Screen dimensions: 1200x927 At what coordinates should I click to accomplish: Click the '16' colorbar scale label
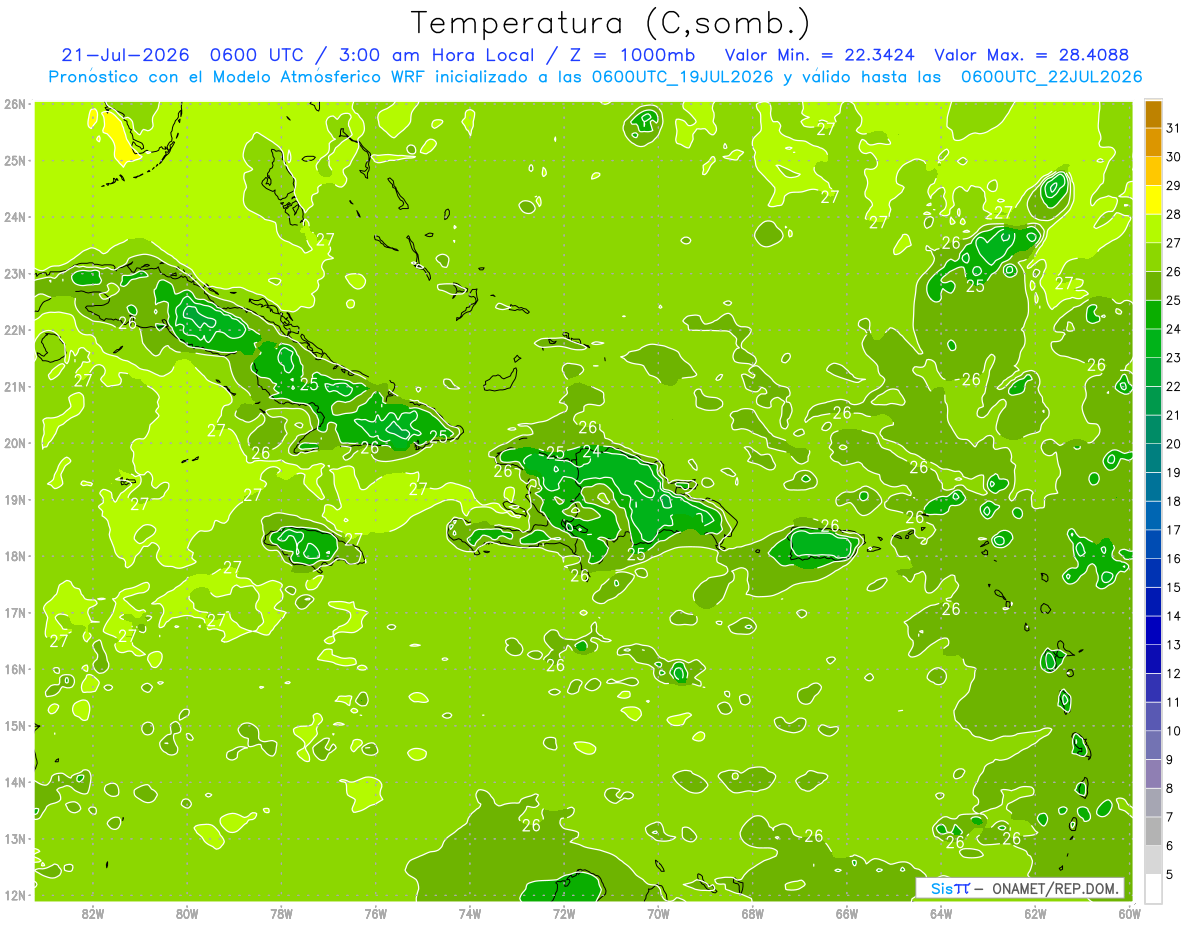[1174, 559]
